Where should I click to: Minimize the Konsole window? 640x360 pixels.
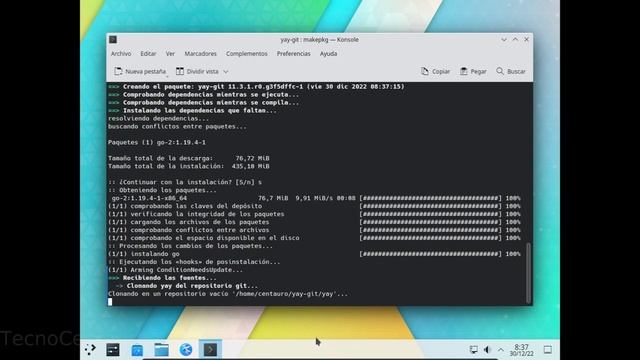point(504,40)
